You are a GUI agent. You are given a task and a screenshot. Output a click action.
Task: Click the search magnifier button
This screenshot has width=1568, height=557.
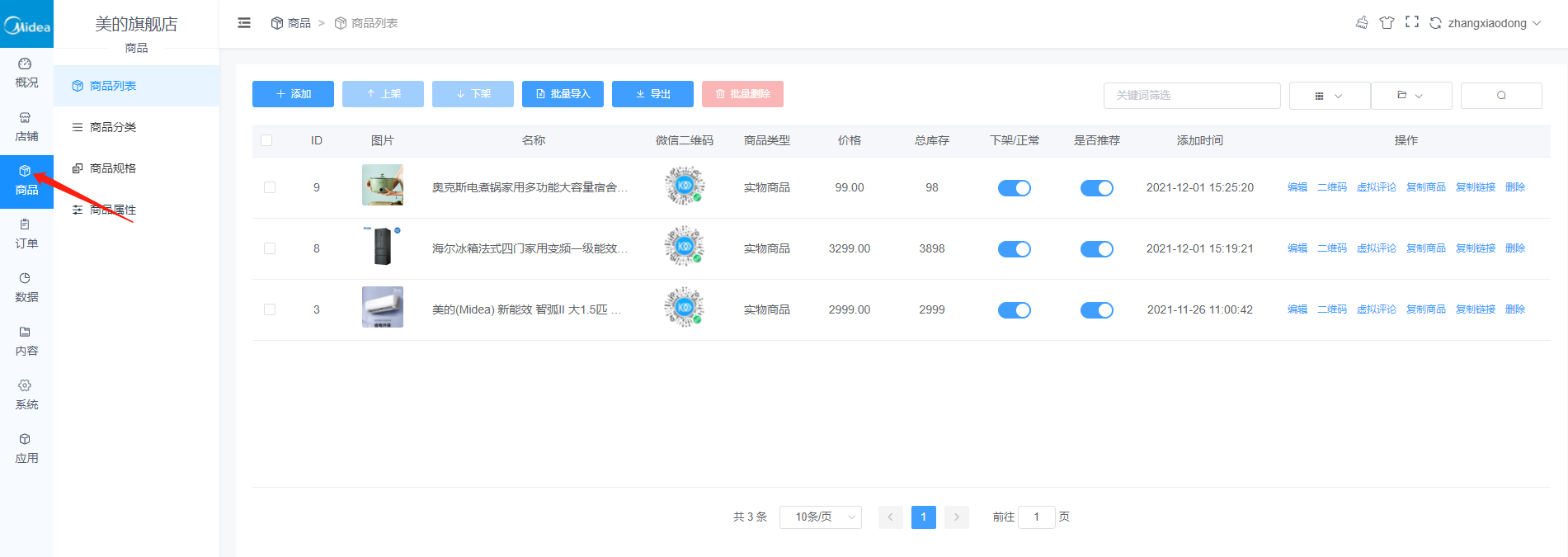[1501, 95]
